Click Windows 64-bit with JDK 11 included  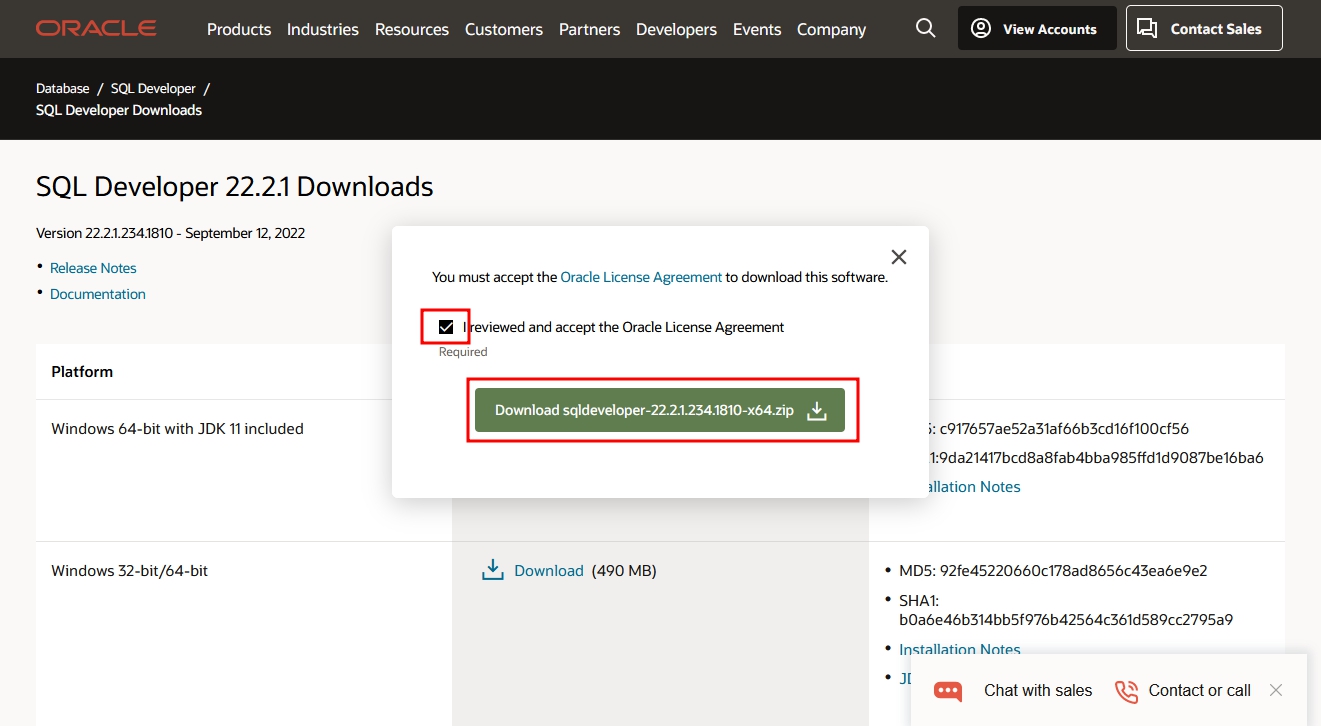[x=177, y=429]
